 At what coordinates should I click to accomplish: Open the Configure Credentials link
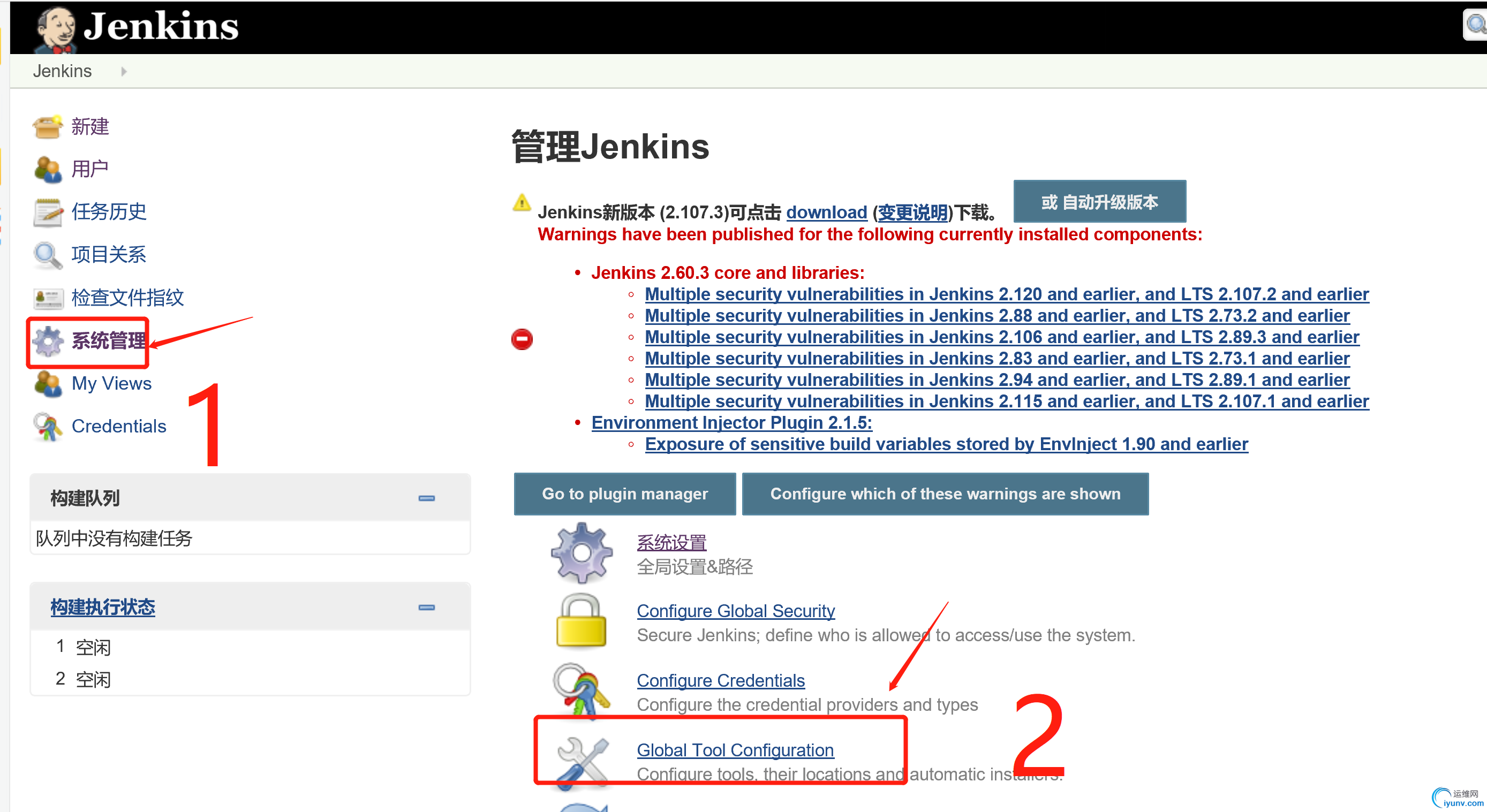point(720,680)
